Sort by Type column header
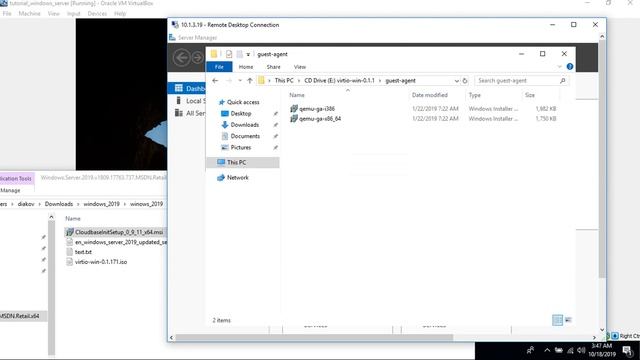Image resolution: width=640 pixels, height=360 pixels. 474,95
